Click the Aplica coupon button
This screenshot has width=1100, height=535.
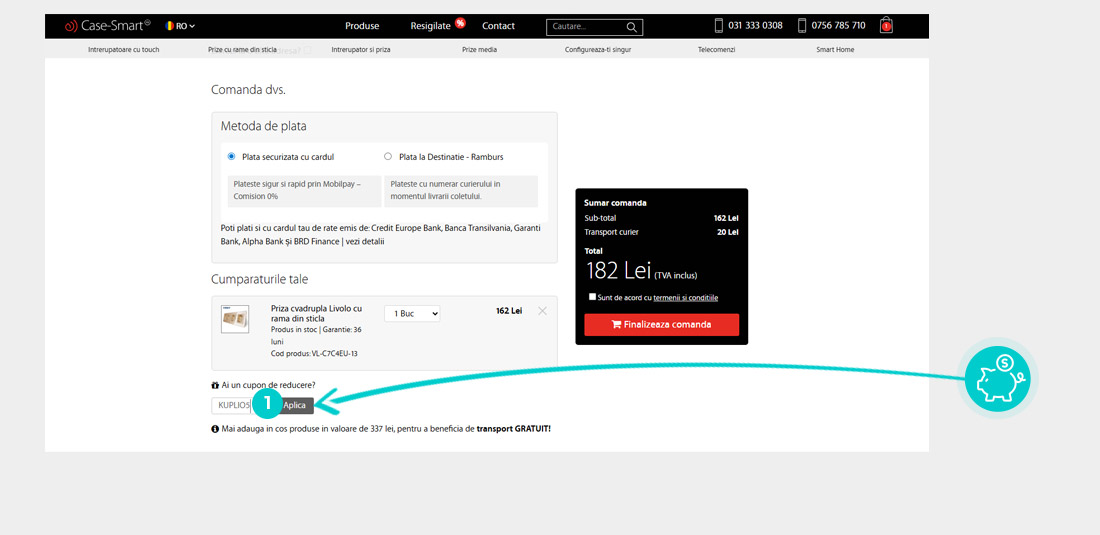point(295,405)
